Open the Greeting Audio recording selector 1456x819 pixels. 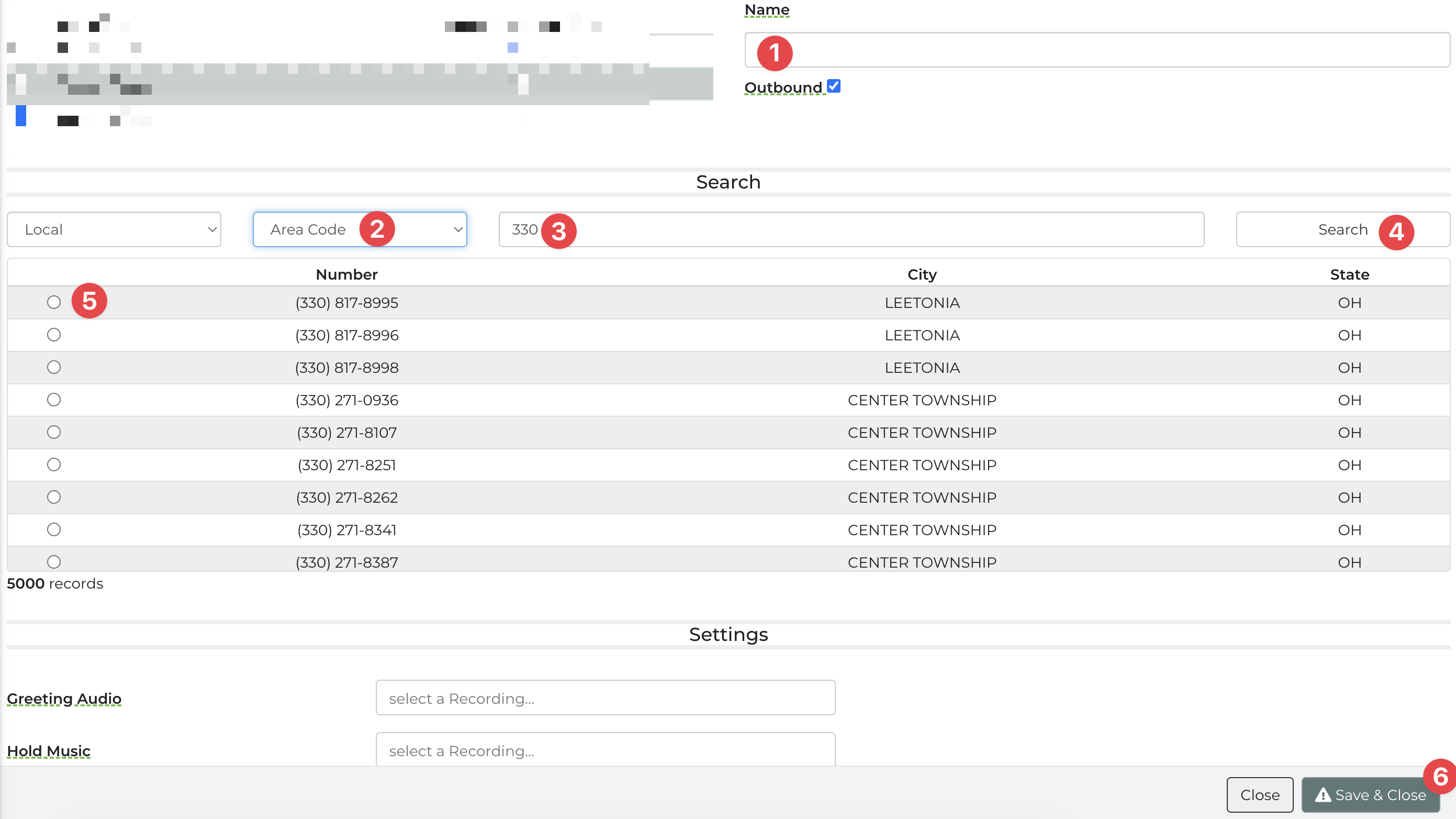[606, 698]
